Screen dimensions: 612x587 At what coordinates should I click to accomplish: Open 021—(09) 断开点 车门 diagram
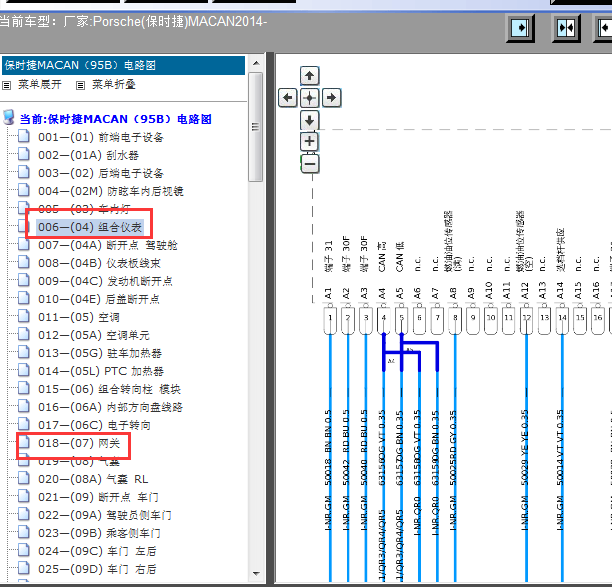pos(98,497)
